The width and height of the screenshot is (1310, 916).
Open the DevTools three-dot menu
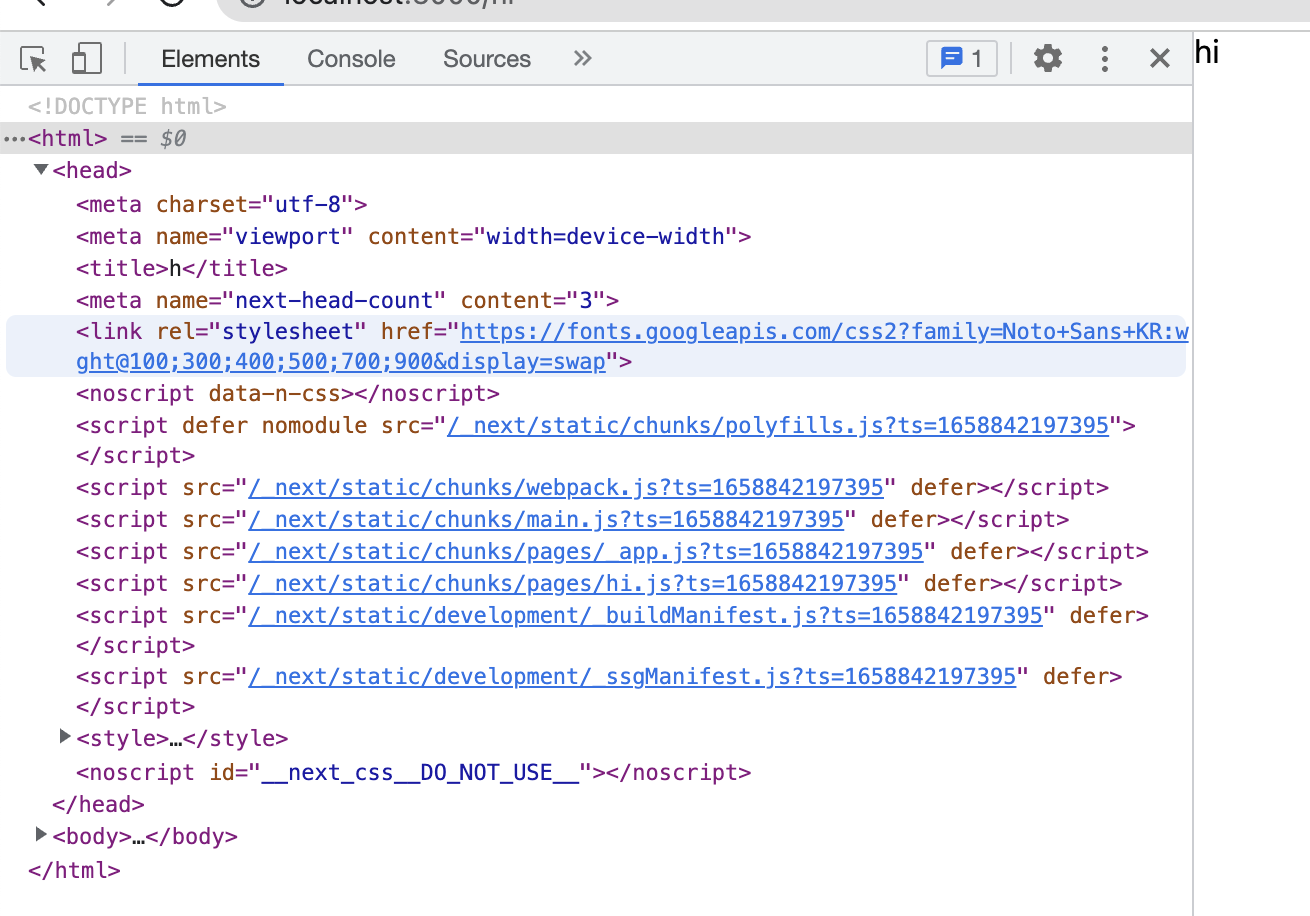coord(1104,59)
